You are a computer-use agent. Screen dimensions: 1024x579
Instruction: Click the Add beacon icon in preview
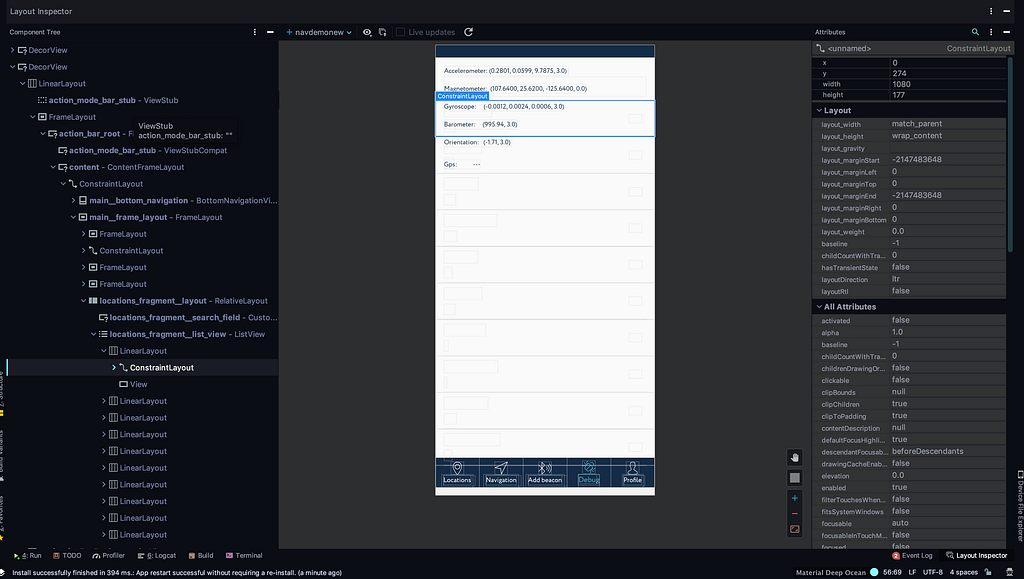point(545,467)
